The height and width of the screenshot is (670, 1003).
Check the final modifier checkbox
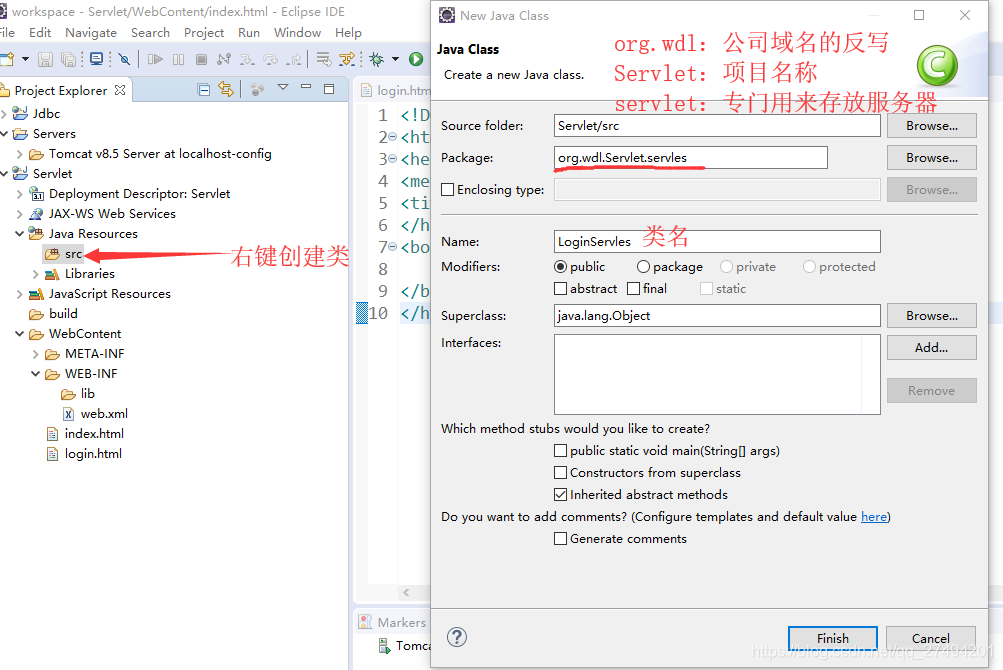[x=633, y=289]
